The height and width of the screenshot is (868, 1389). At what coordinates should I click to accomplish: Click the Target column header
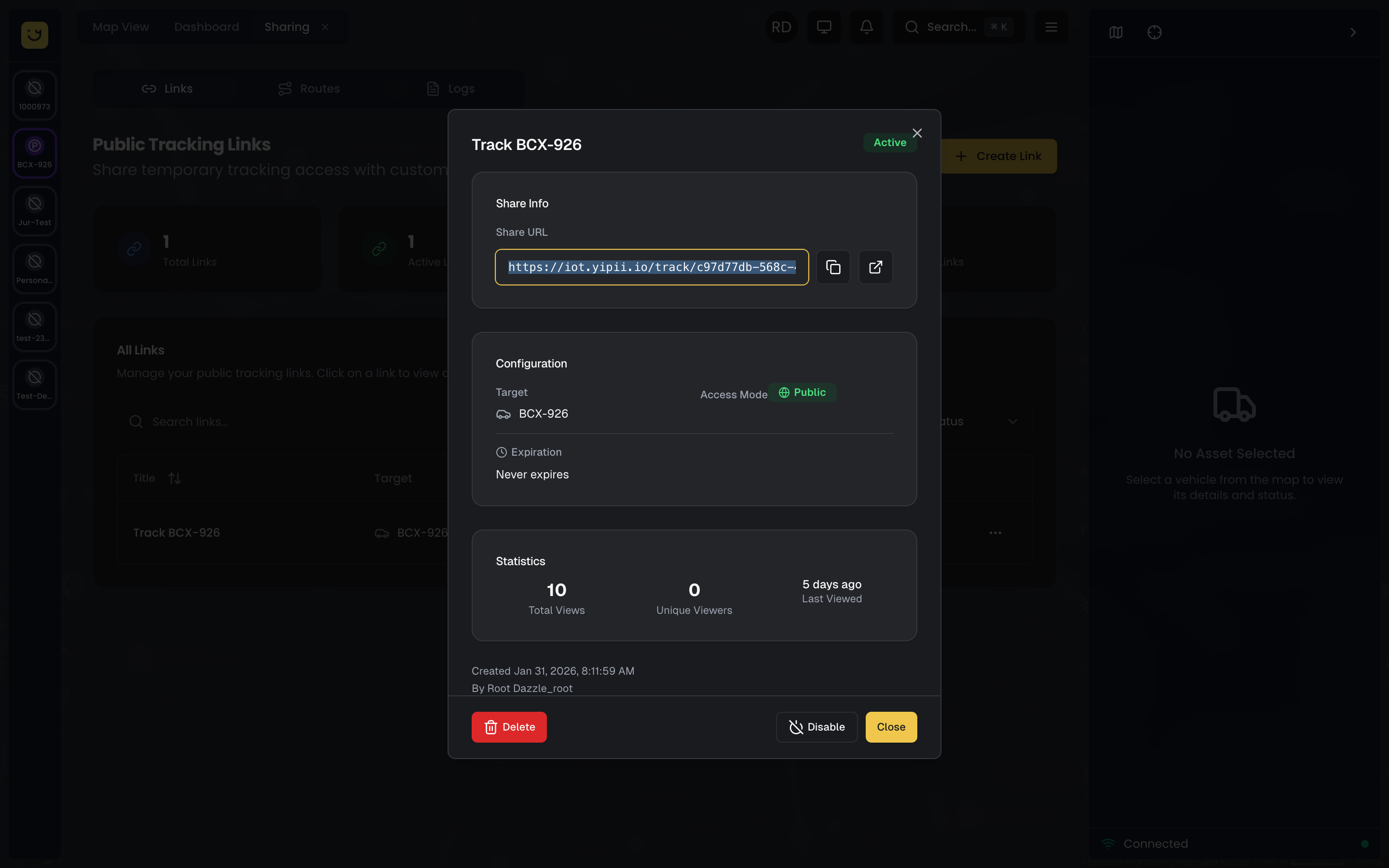click(x=393, y=478)
